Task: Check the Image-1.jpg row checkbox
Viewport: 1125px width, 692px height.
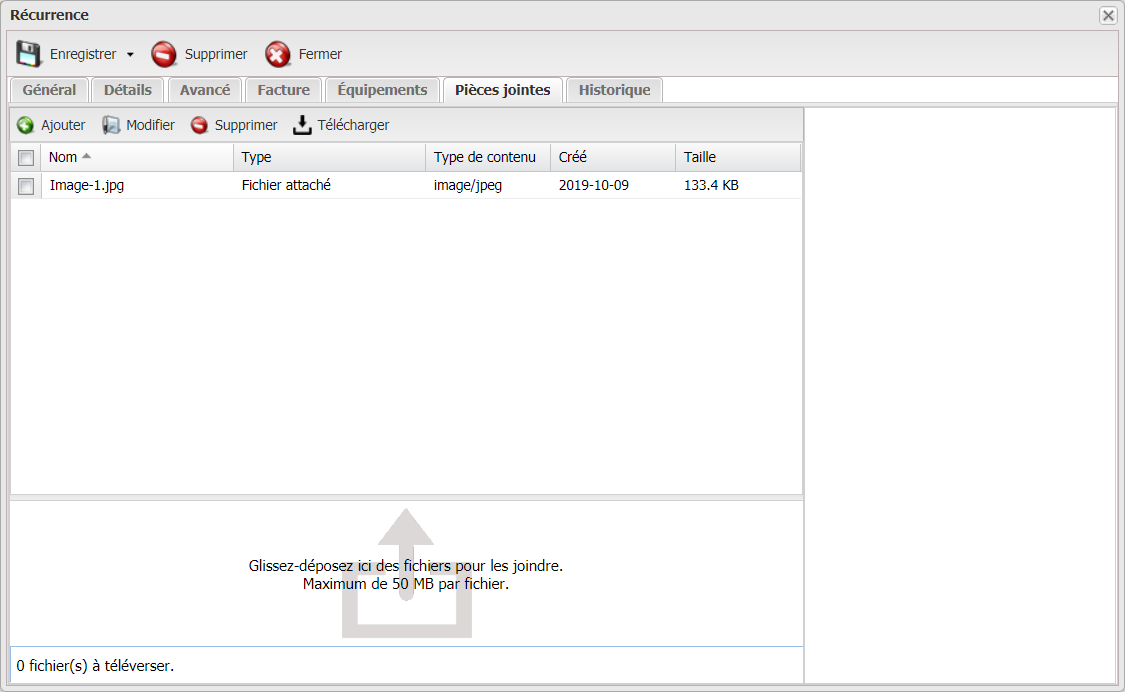Action: click(26, 186)
